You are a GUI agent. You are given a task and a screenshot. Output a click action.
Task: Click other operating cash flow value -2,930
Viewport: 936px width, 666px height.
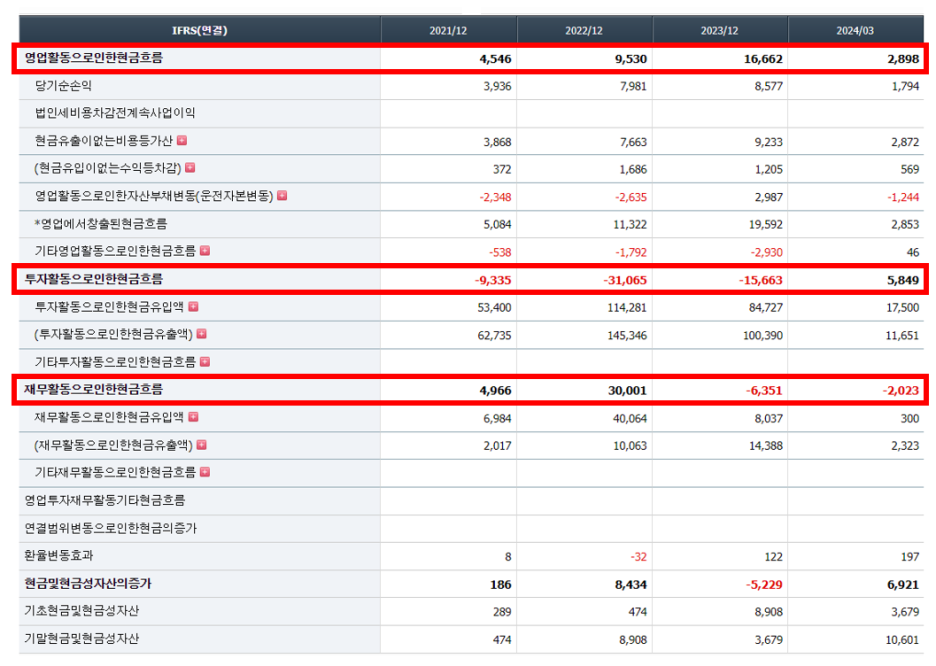click(x=766, y=252)
